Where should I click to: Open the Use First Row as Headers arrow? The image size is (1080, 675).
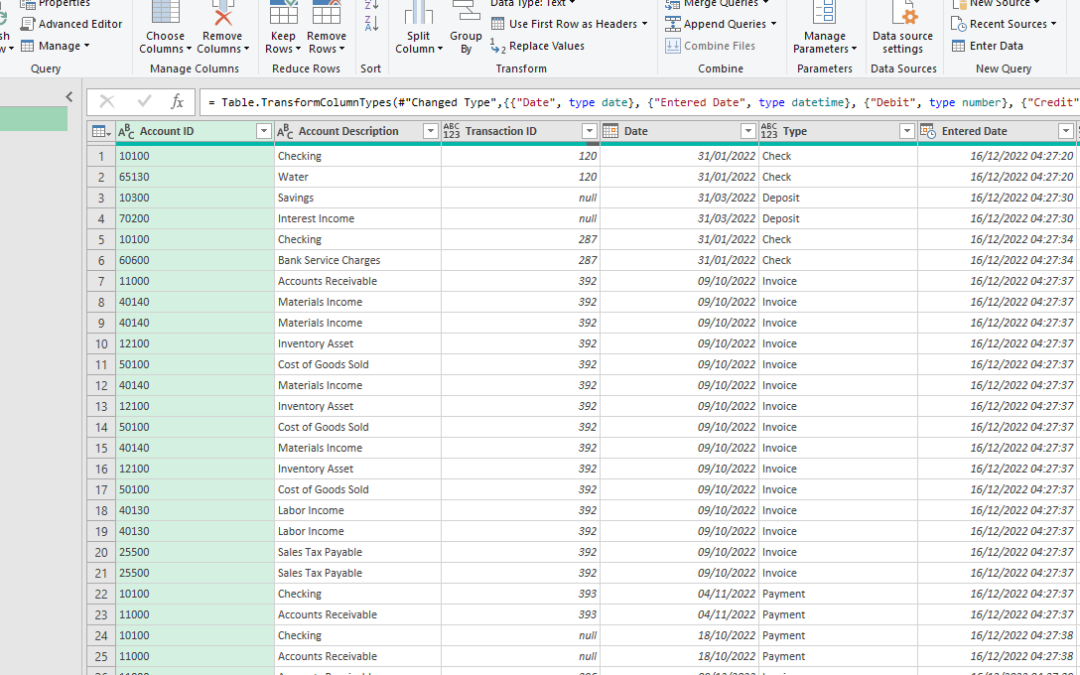[x=645, y=24]
